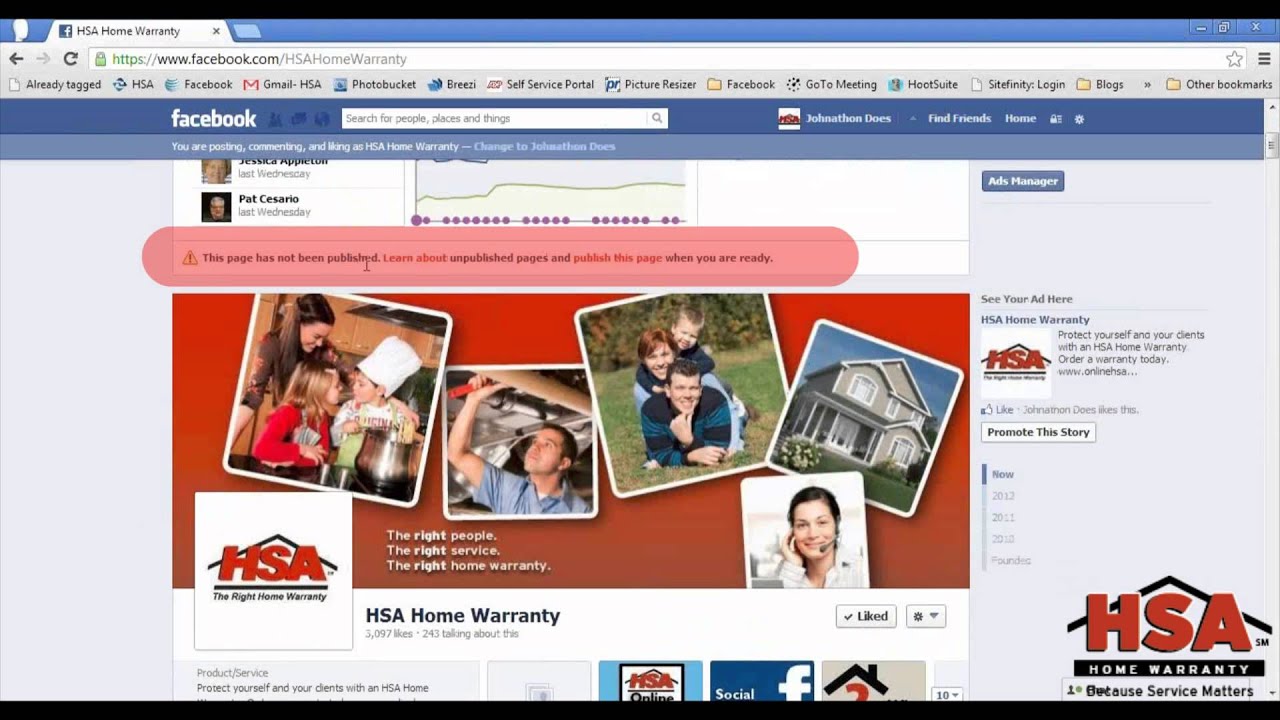Open a new browser tab
The image size is (1280, 720).
(x=246, y=32)
